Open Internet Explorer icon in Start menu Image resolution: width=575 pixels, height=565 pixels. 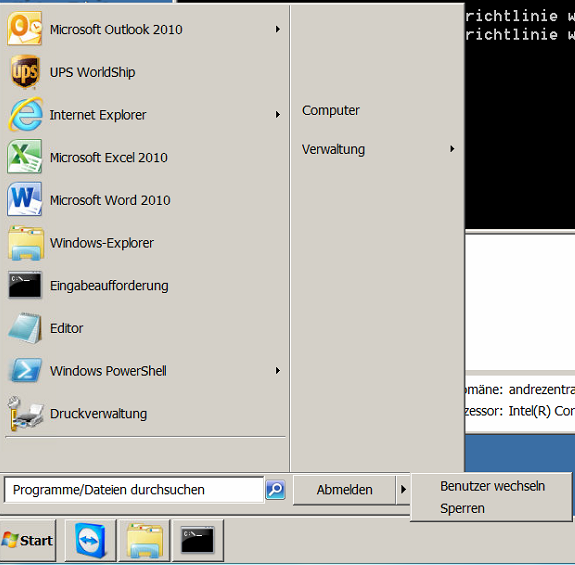click(x=25, y=114)
